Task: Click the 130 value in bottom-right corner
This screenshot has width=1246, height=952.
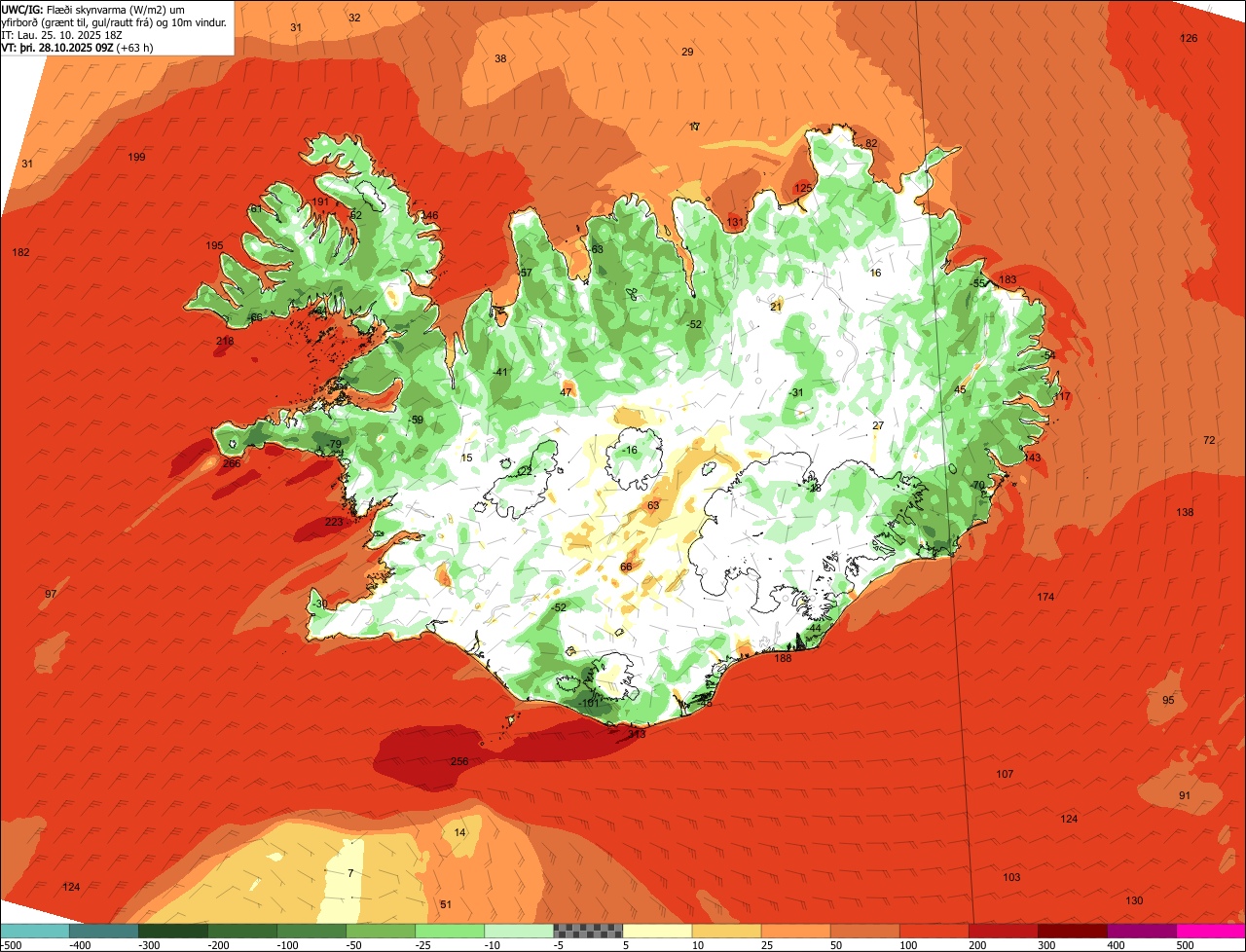Action: click(x=1134, y=900)
